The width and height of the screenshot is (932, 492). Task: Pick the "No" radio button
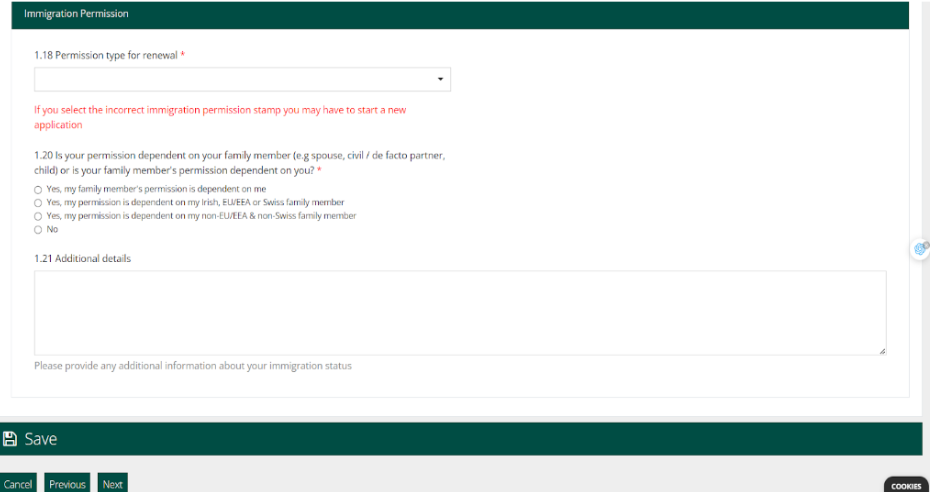(x=38, y=230)
